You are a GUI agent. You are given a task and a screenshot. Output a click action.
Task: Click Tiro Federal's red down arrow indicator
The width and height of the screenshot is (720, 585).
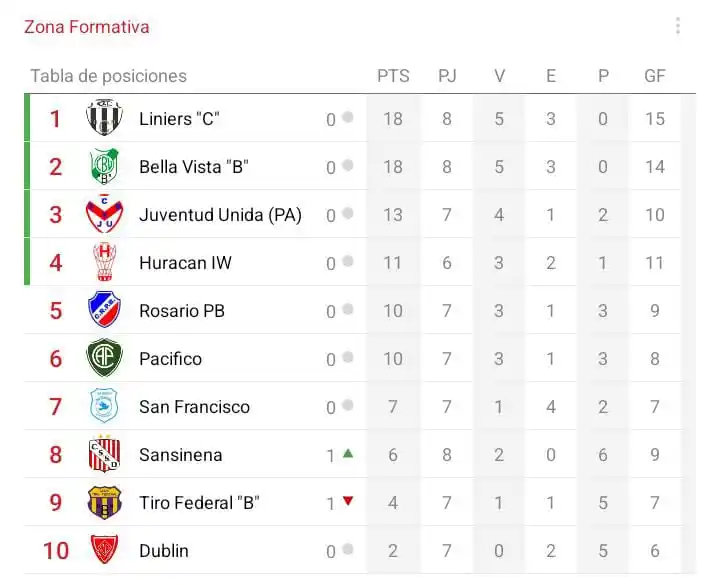348,501
